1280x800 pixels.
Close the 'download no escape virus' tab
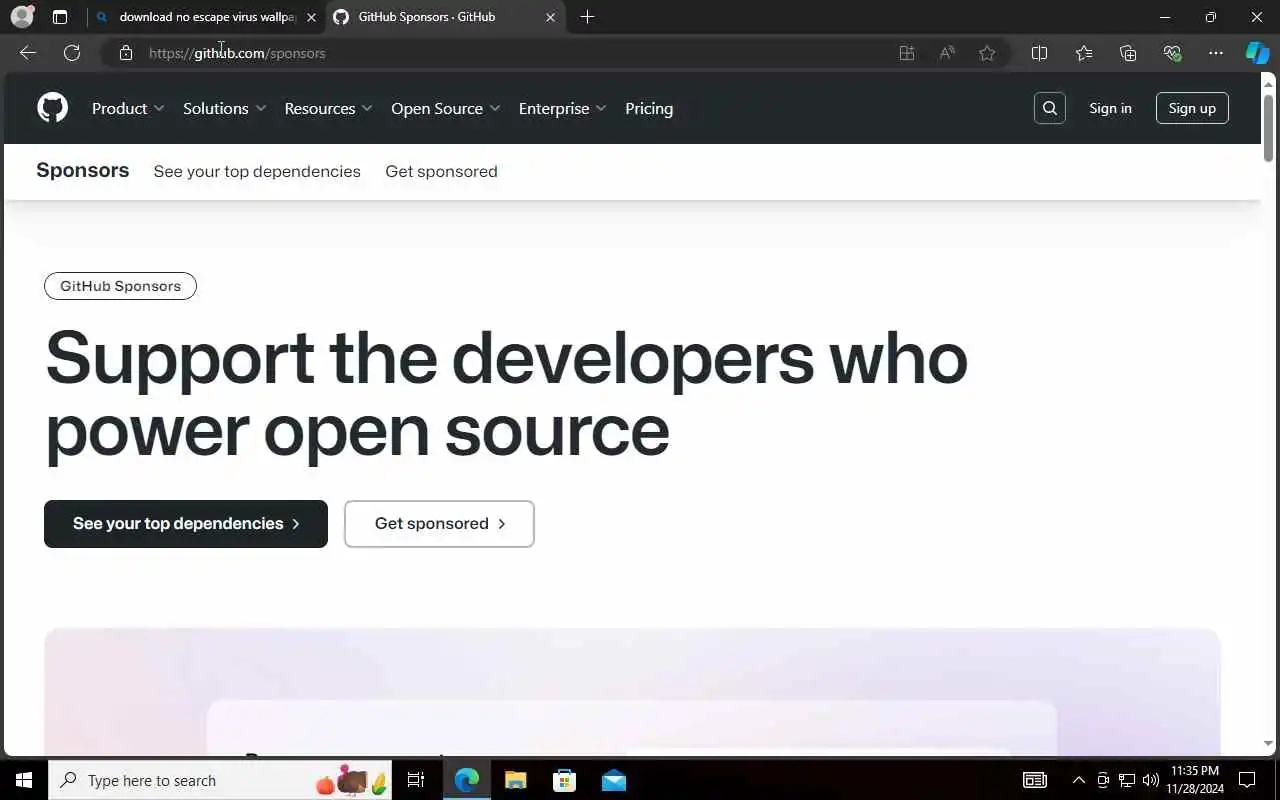(x=311, y=17)
